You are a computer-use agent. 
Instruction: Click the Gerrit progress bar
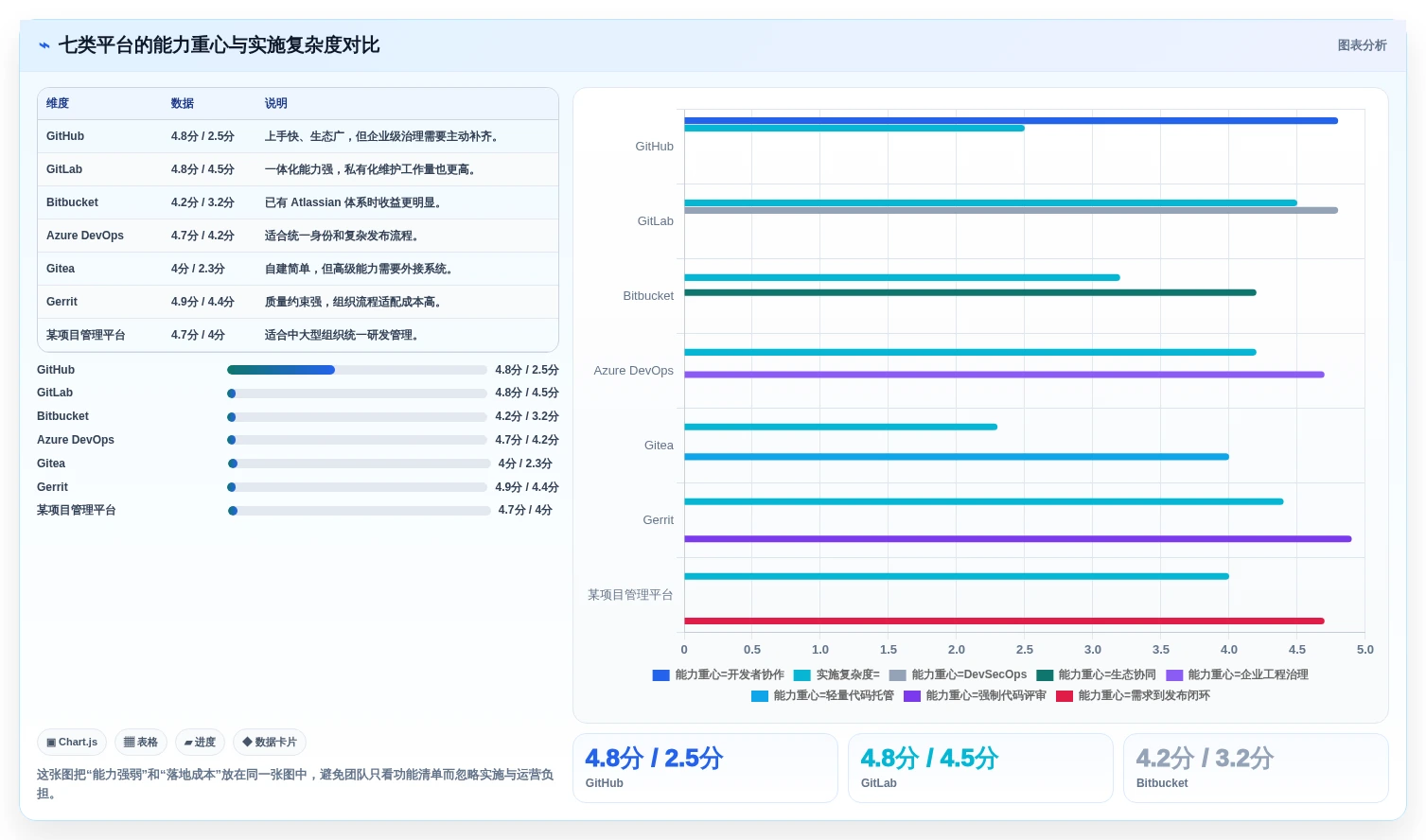pyautogui.click(x=357, y=487)
